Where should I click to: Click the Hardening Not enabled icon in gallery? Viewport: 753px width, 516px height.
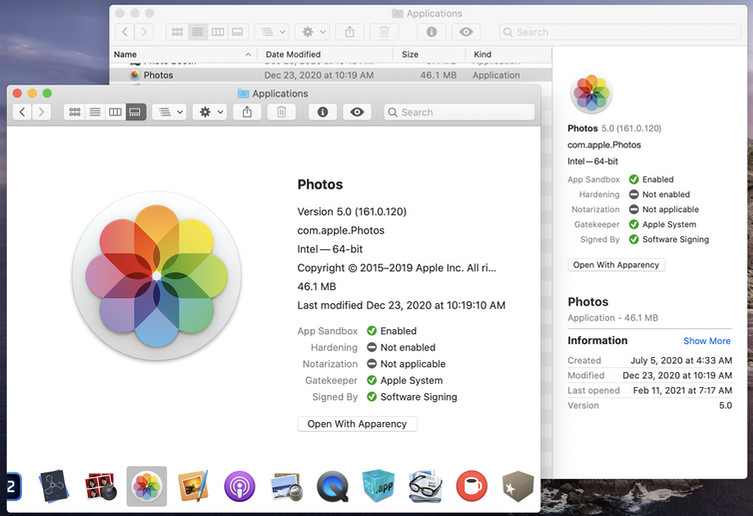[371, 347]
